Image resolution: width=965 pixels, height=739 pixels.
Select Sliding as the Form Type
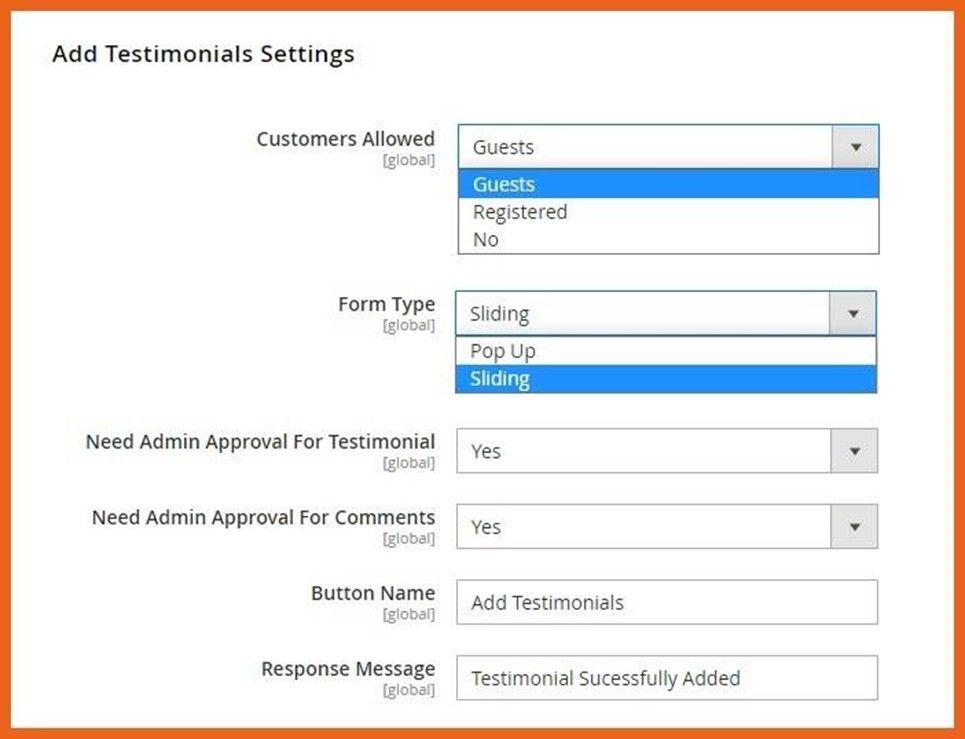point(502,378)
